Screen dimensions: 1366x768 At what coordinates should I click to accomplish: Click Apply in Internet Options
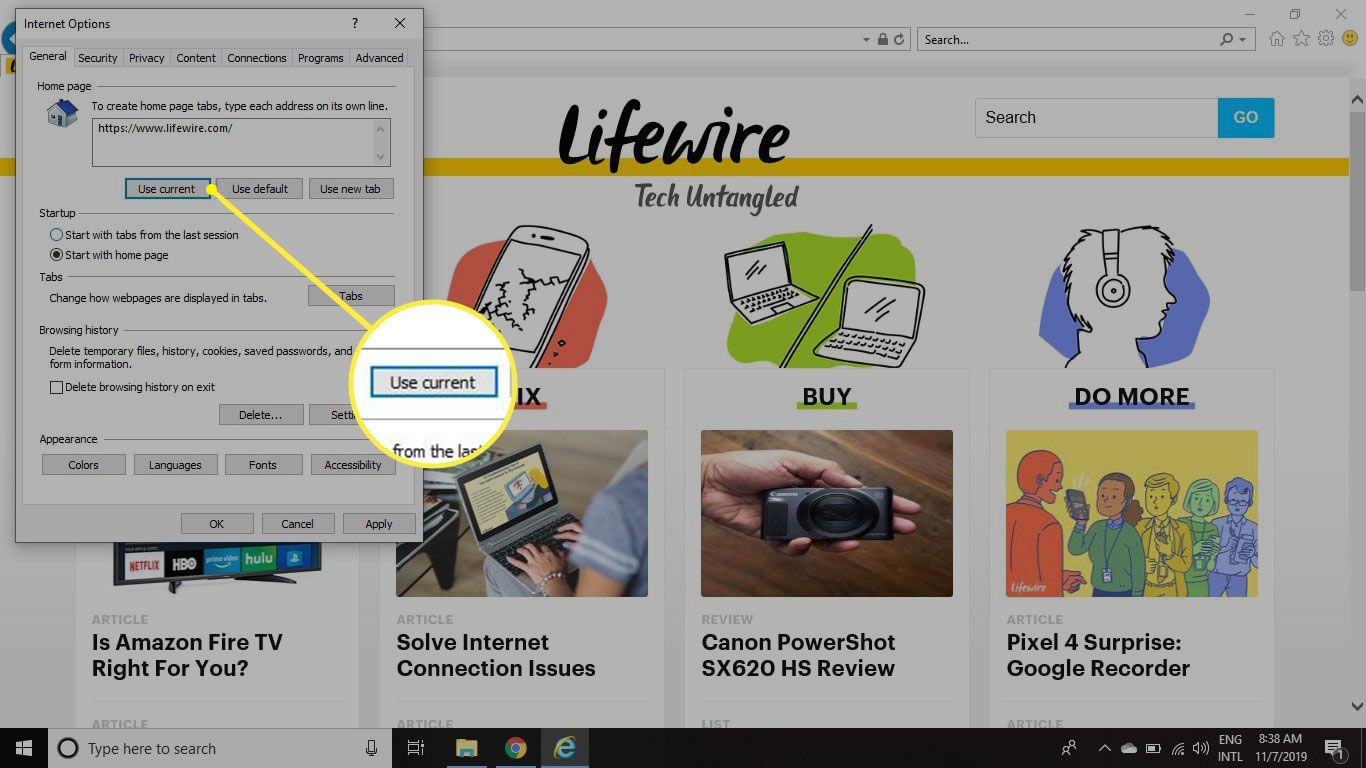[379, 524]
